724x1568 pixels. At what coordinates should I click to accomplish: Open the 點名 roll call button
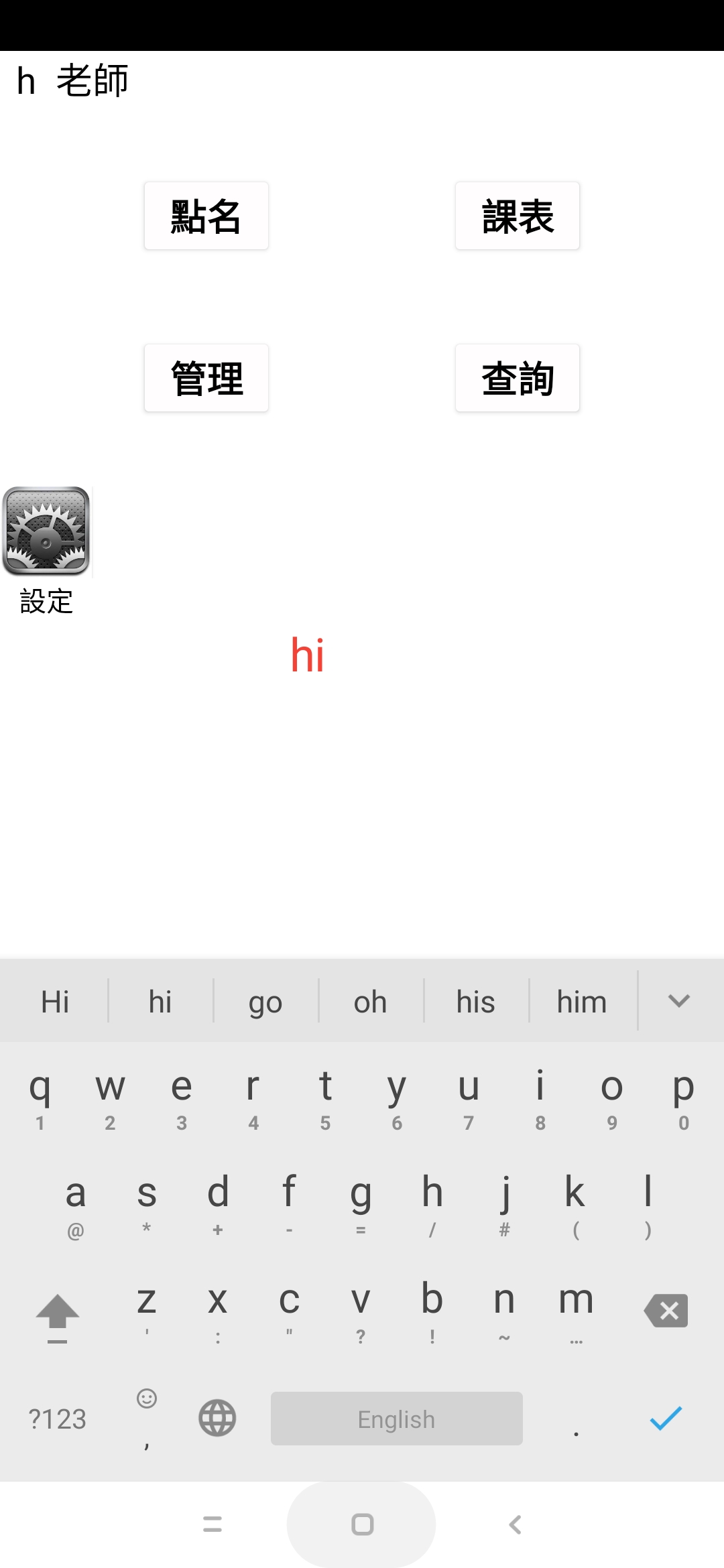coord(206,216)
